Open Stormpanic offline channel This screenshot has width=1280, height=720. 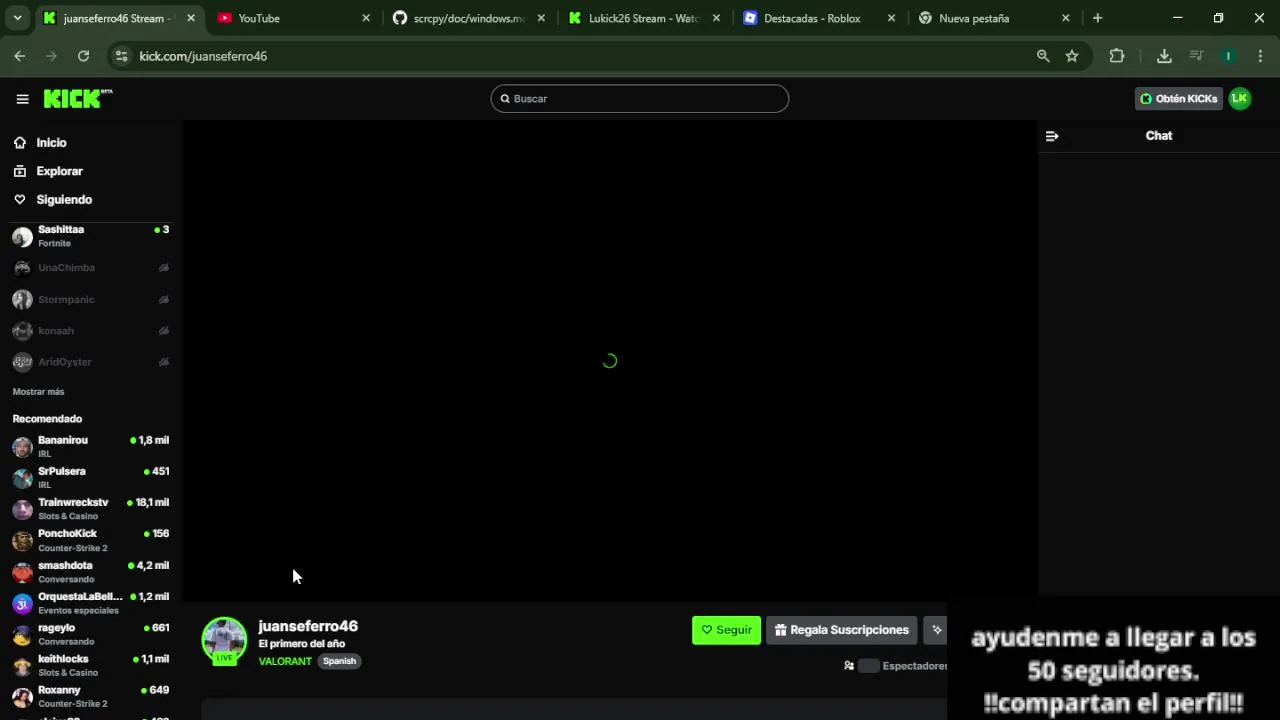click(90, 299)
